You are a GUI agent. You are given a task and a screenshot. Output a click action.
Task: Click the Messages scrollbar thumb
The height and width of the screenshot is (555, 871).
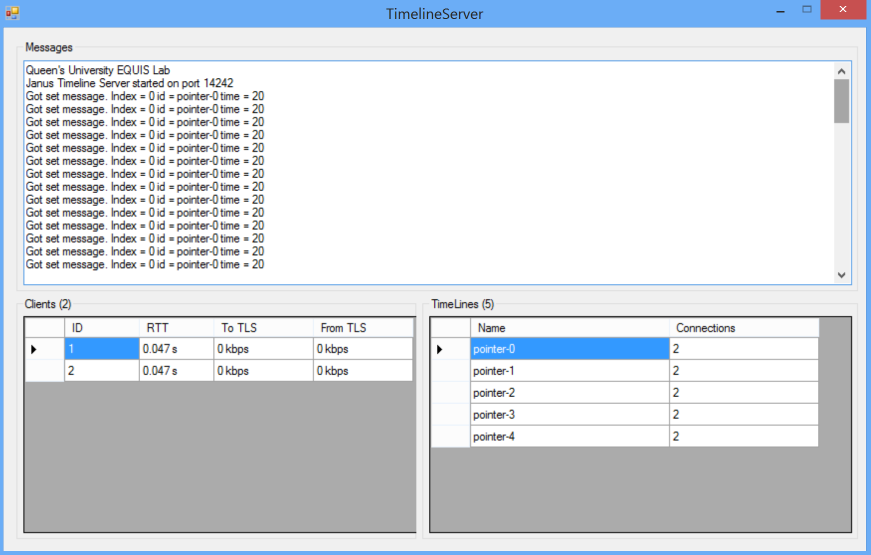click(841, 101)
